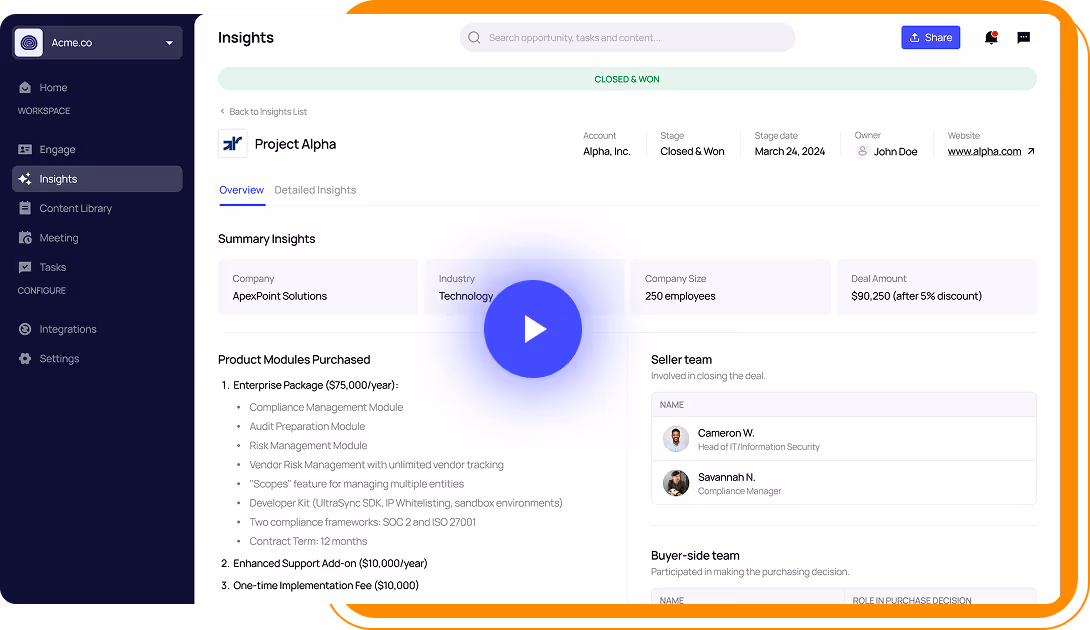Click the ApexPoint Solutions company value
The width and height of the screenshot is (1090, 630).
coord(279,296)
